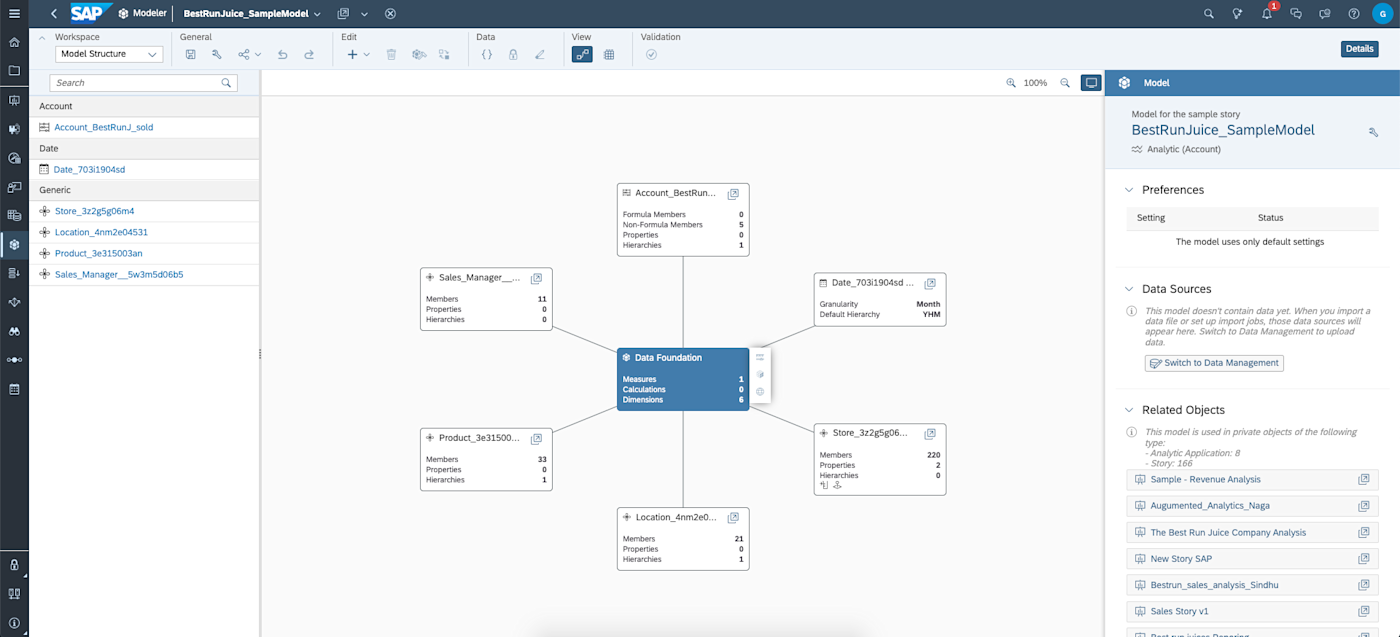The height and width of the screenshot is (637, 1400).
Task: Open the Date_703i1904sd node link icon
Action: pyautogui.click(x=930, y=283)
